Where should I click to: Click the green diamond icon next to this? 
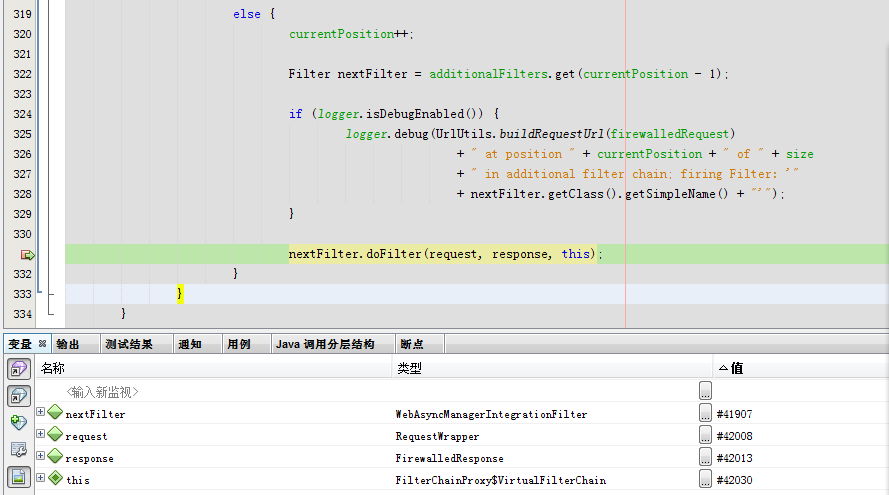click(x=55, y=478)
